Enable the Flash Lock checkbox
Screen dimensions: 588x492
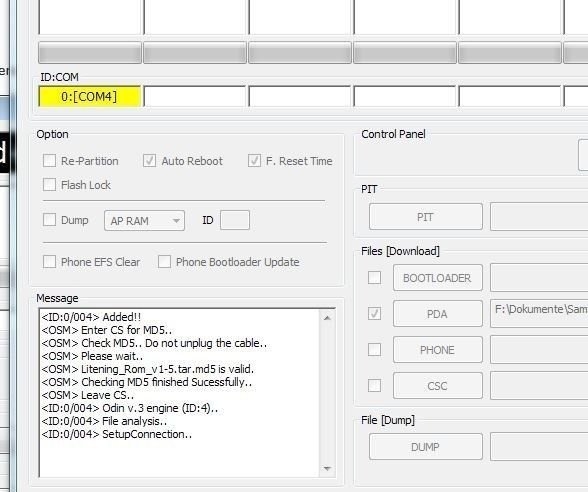click(x=50, y=185)
